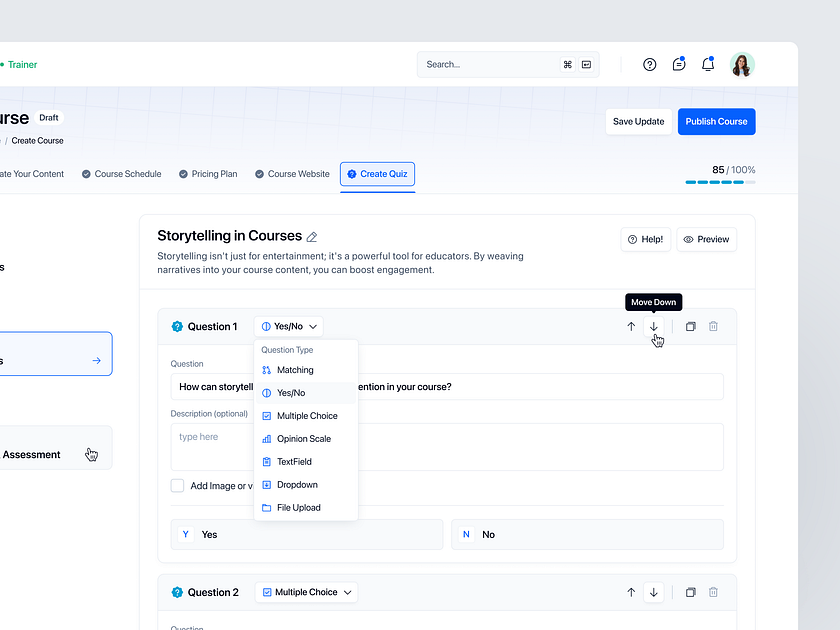Switch to Create Quiz tab

[x=377, y=174]
